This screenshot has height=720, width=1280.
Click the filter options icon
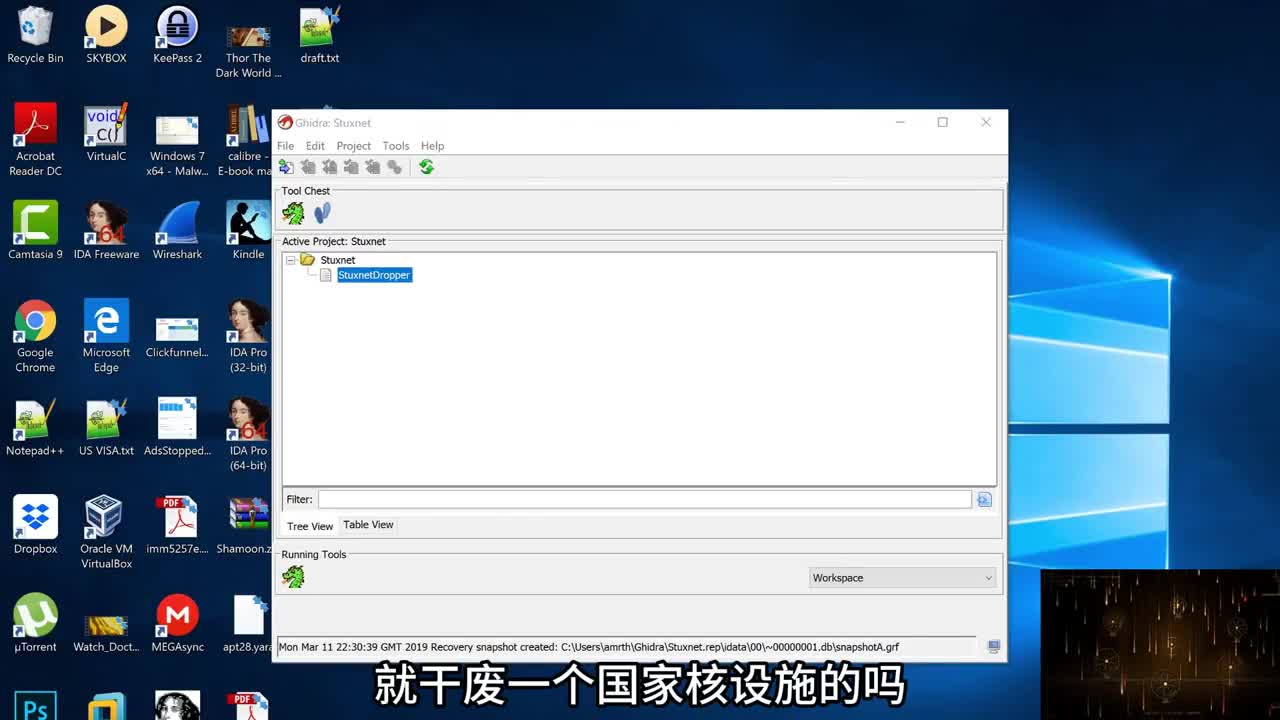pos(984,500)
